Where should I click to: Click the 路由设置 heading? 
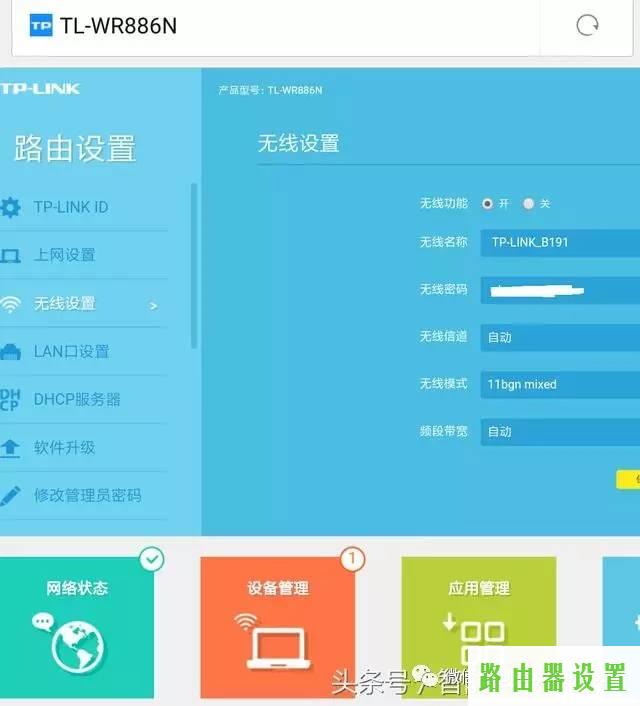[75, 149]
